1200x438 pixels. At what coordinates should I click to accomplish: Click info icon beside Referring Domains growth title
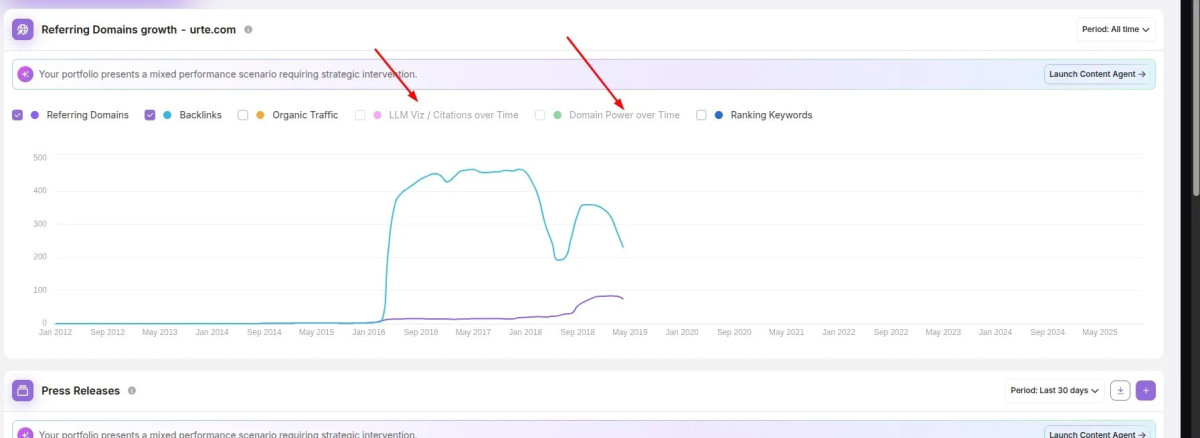tap(248, 30)
